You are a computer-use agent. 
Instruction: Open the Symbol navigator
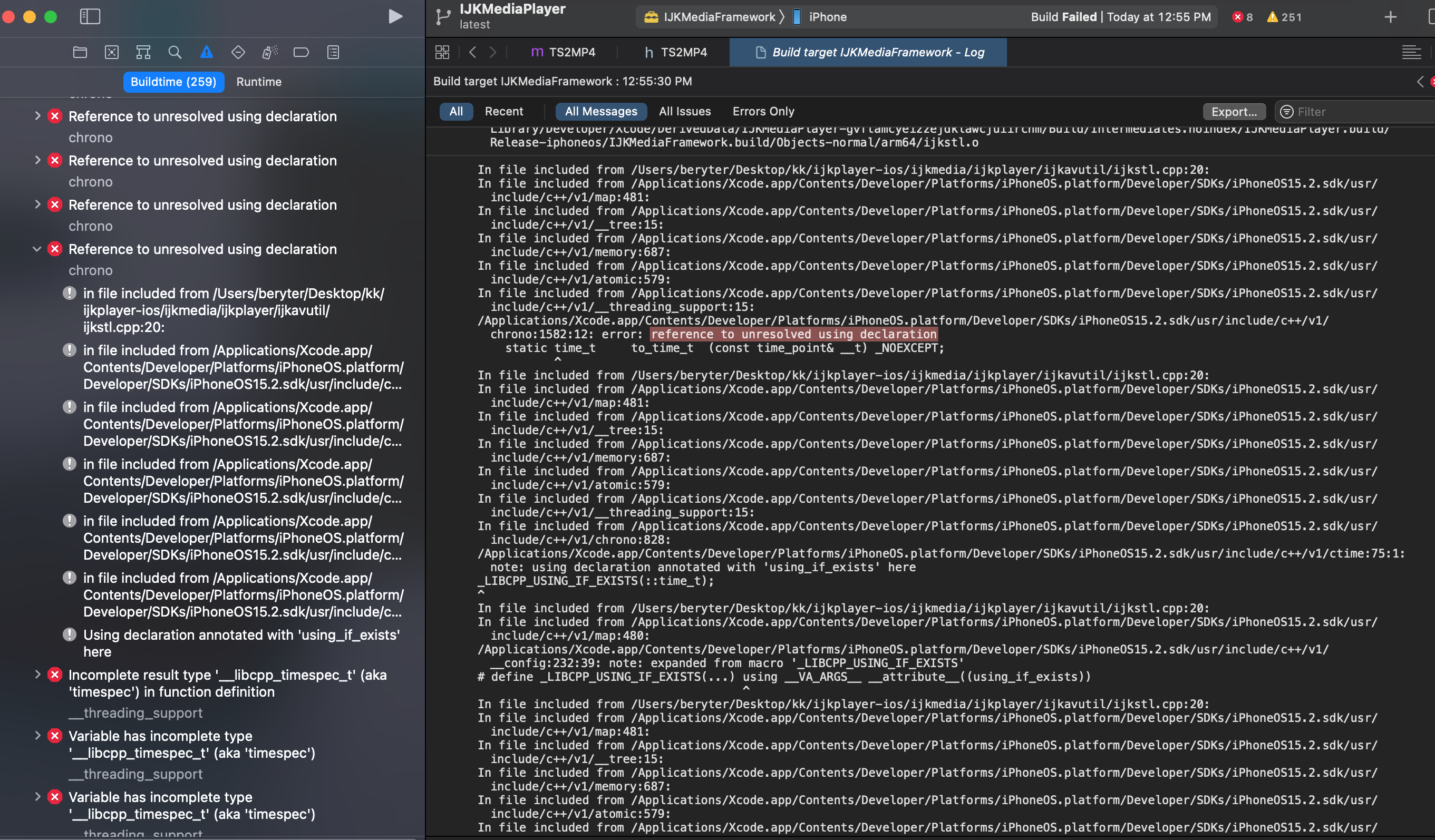pos(143,52)
